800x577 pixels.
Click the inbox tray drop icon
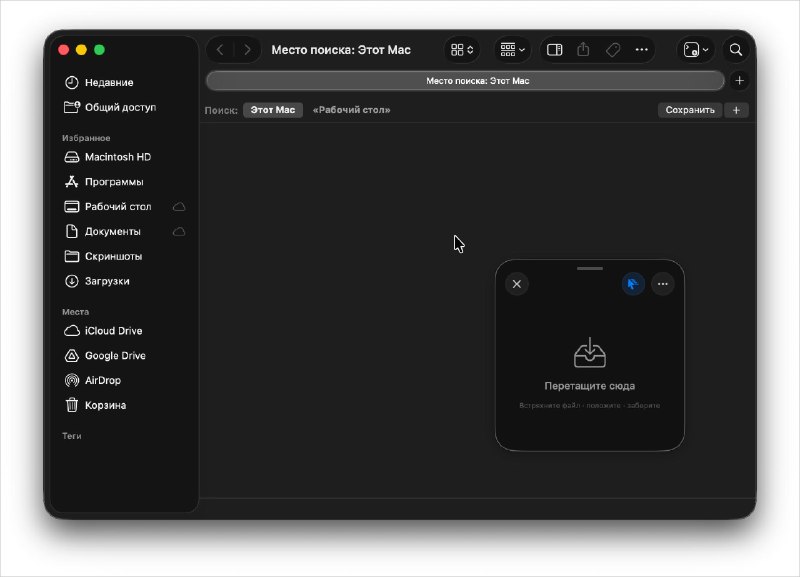pyautogui.click(x=590, y=353)
